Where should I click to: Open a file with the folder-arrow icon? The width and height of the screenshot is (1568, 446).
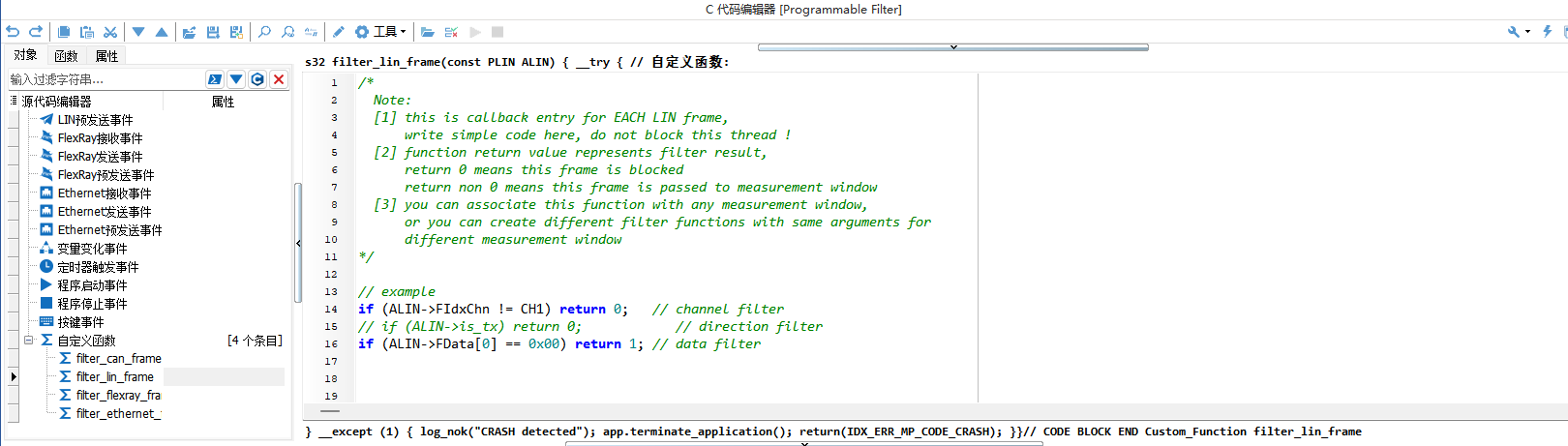point(190,32)
